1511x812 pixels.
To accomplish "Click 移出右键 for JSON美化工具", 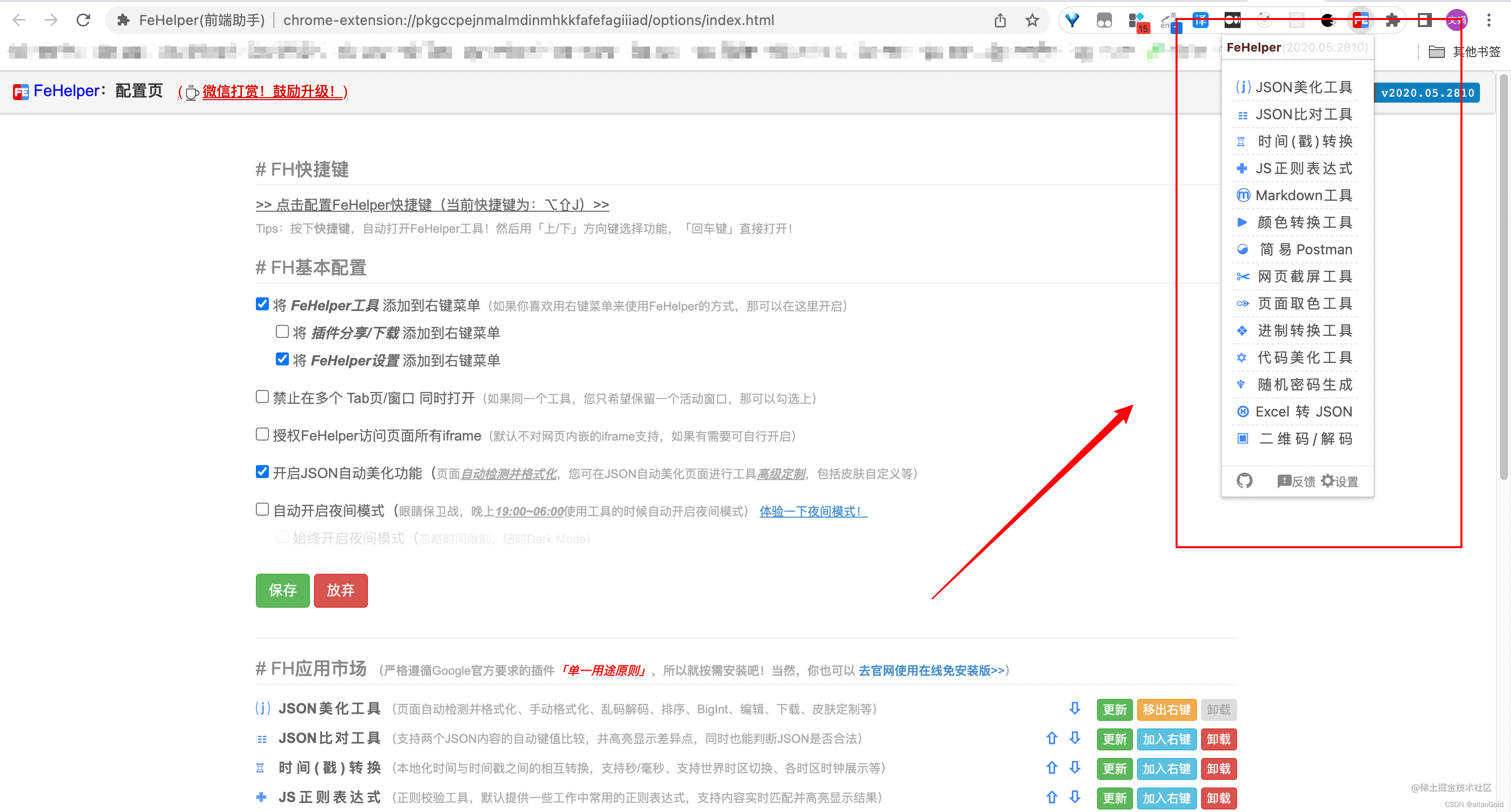I will pos(1166,709).
